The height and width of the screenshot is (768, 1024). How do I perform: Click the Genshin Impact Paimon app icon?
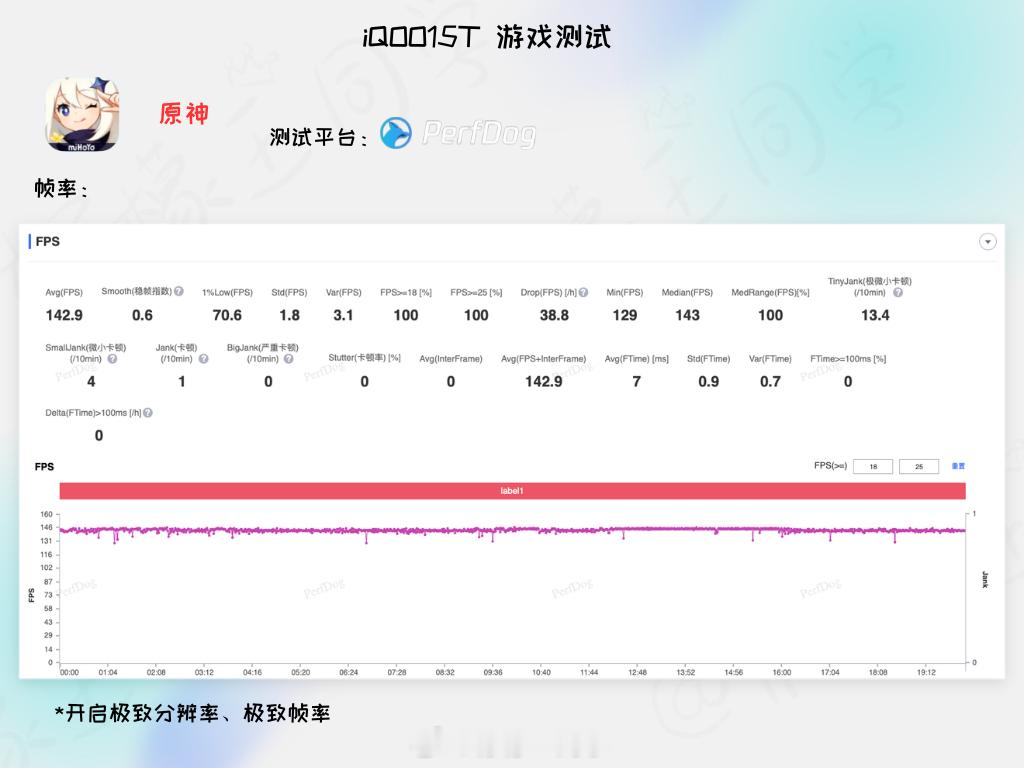point(82,114)
